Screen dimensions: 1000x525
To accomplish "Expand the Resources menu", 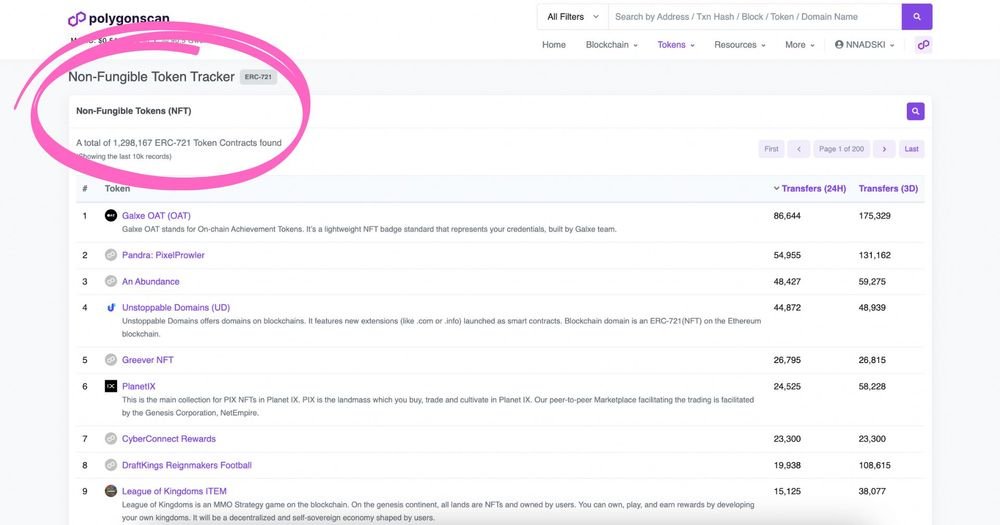I will (x=739, y=45).
